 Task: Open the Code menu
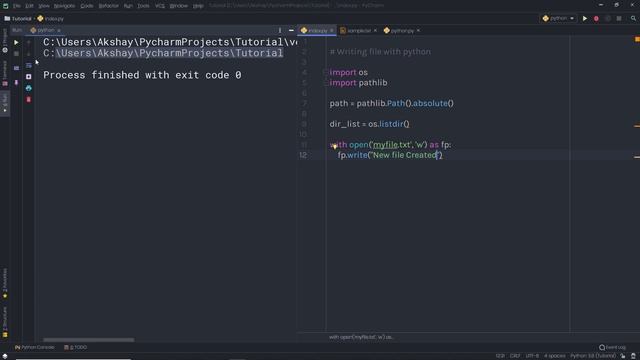coord(87,6)
